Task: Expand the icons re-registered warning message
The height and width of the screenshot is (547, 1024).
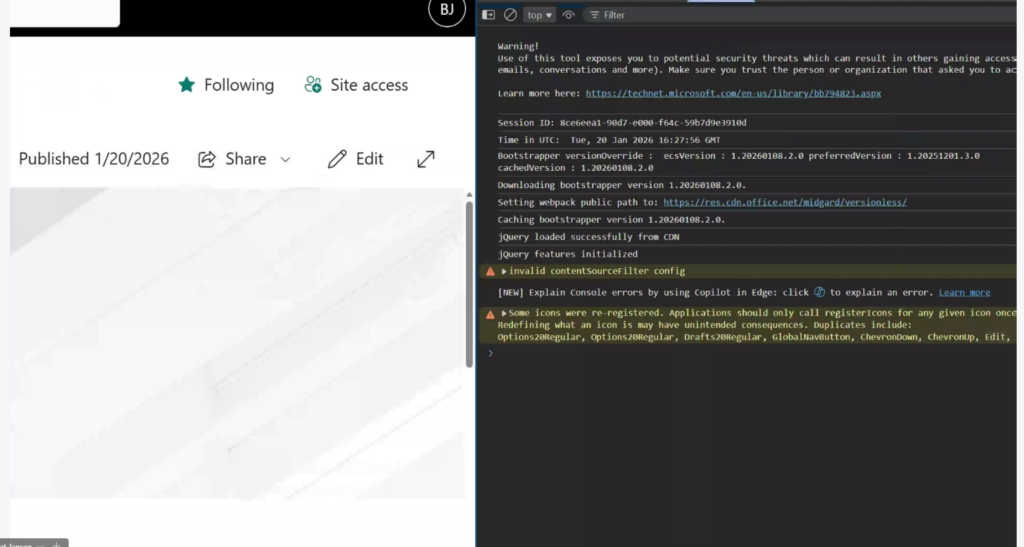Action: click(505, 313)
